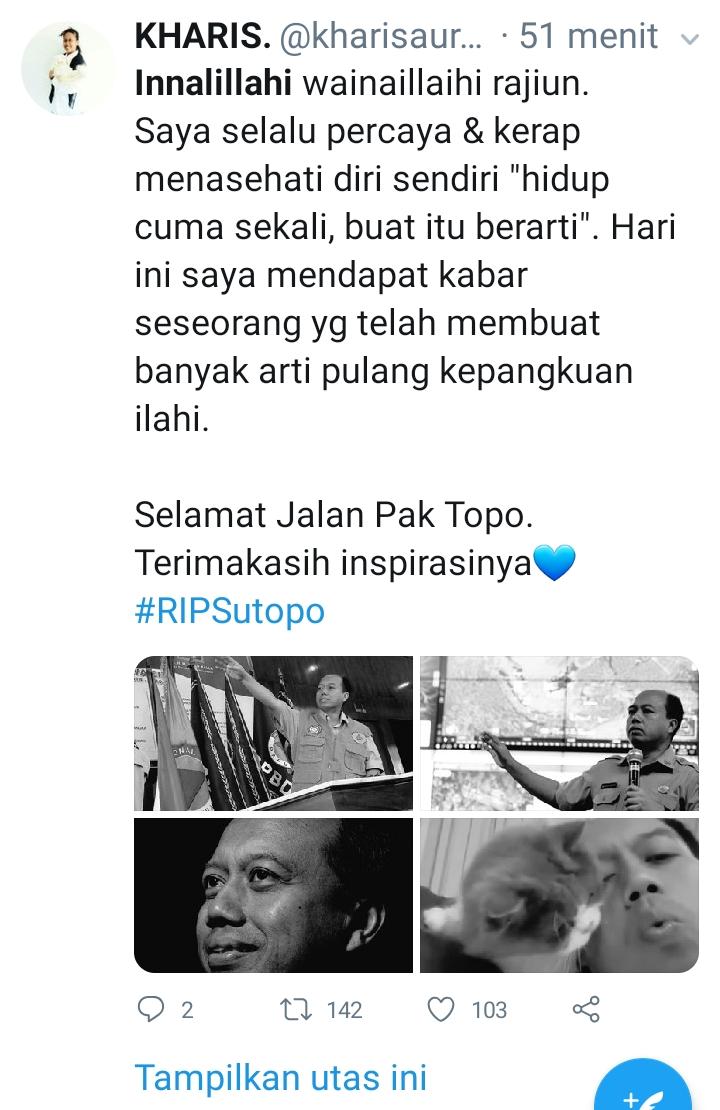
Task: Compose new tweet with floating button
Action: pyautogui.click(x=642, y=1087)
